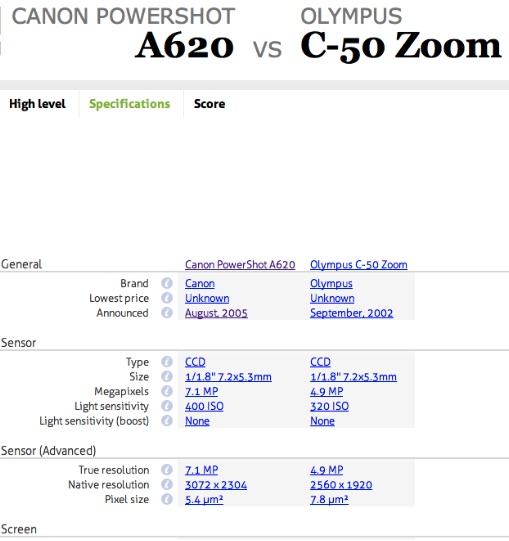Screen dimensions: 509x541
Task: Open the Canon PowerShot A620 header link
Action: tap(240, 265)
